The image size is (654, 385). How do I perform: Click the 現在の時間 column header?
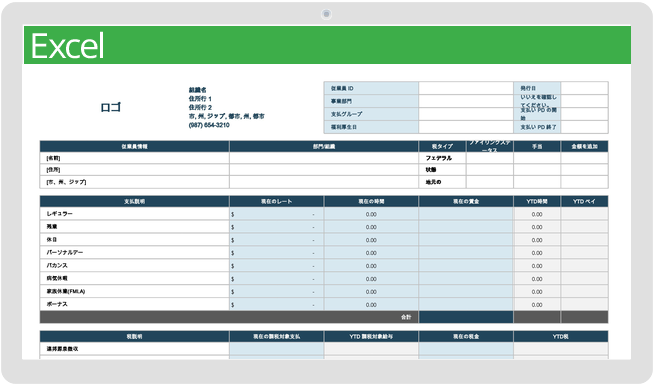coord(371,201)
